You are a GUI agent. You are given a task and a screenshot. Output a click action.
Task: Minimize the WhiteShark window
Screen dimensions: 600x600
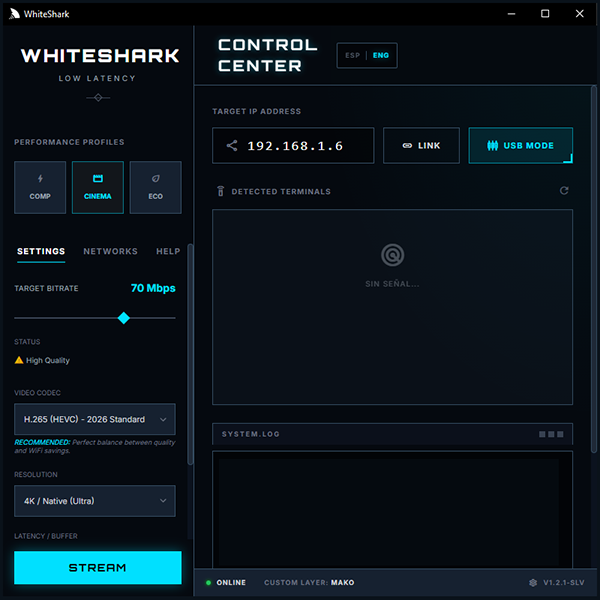pyautogui.click(x=511, y=14)
